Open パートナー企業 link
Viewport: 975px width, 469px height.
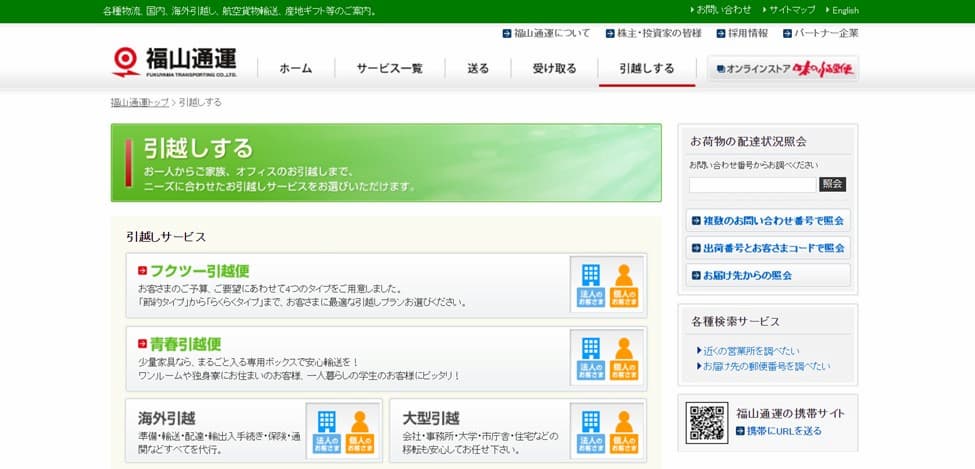(x=826, y=34)
